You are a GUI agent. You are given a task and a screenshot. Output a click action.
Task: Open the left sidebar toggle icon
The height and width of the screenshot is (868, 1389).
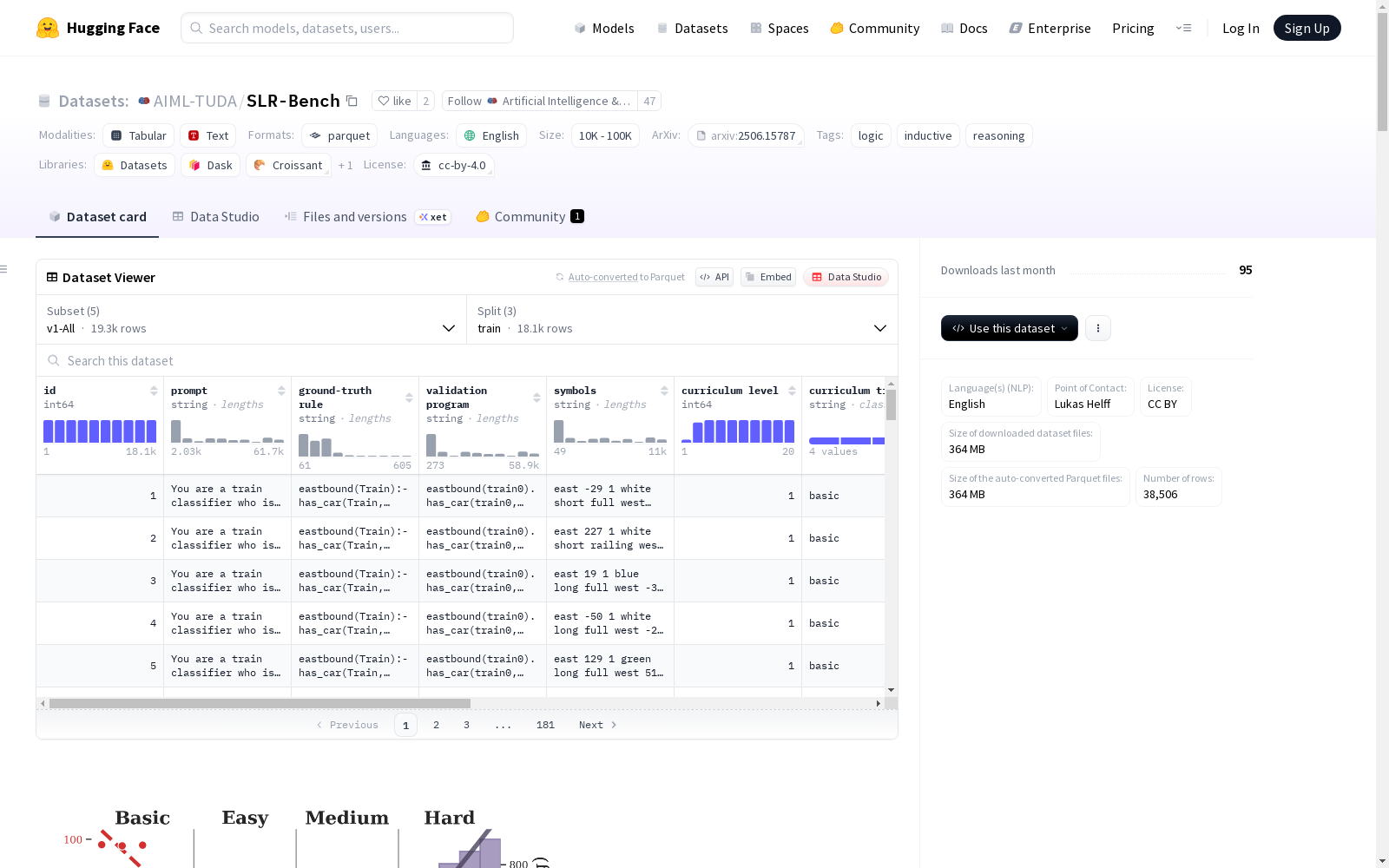pos(3,269)
